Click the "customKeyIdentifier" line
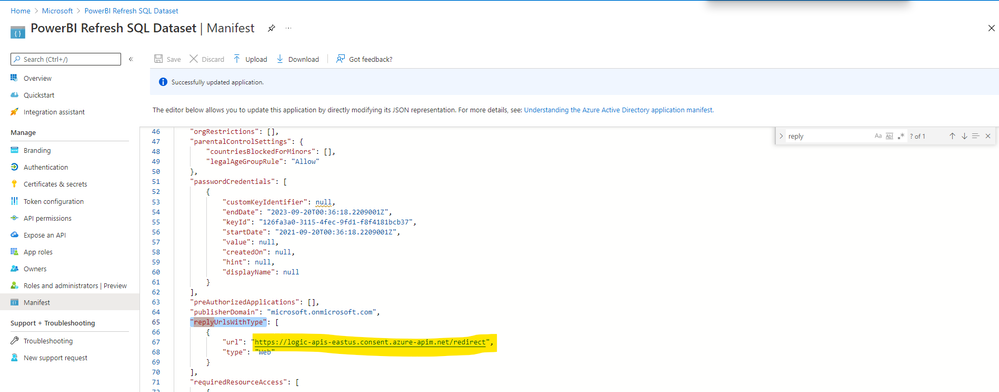This screenshot has height=392, width=999. 278,201
